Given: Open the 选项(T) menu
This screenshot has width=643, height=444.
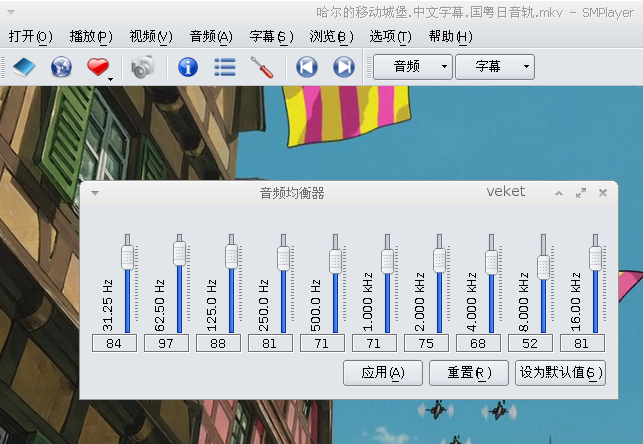Looking at the screenshot, I should coord(390,37).
